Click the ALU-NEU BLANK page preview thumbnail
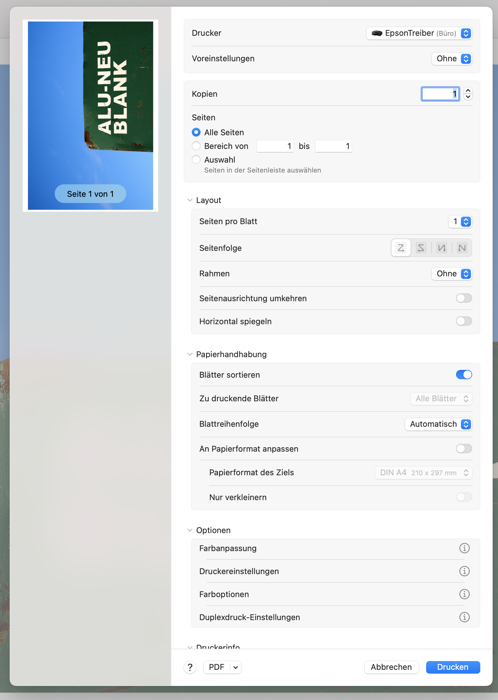 91,116
